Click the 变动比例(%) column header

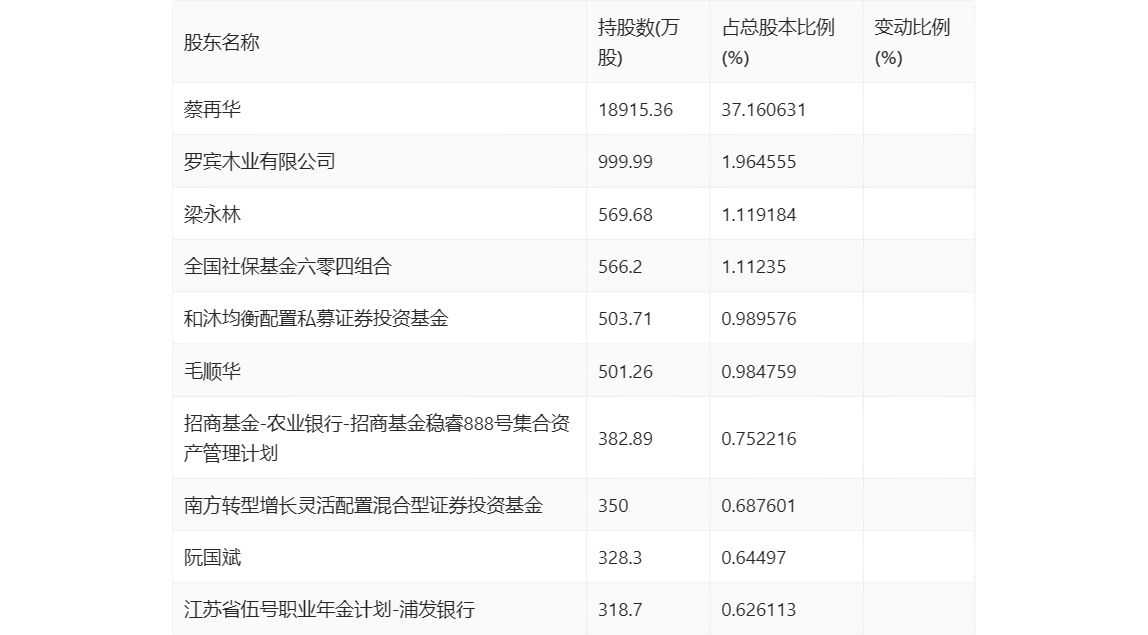point(912,42)
